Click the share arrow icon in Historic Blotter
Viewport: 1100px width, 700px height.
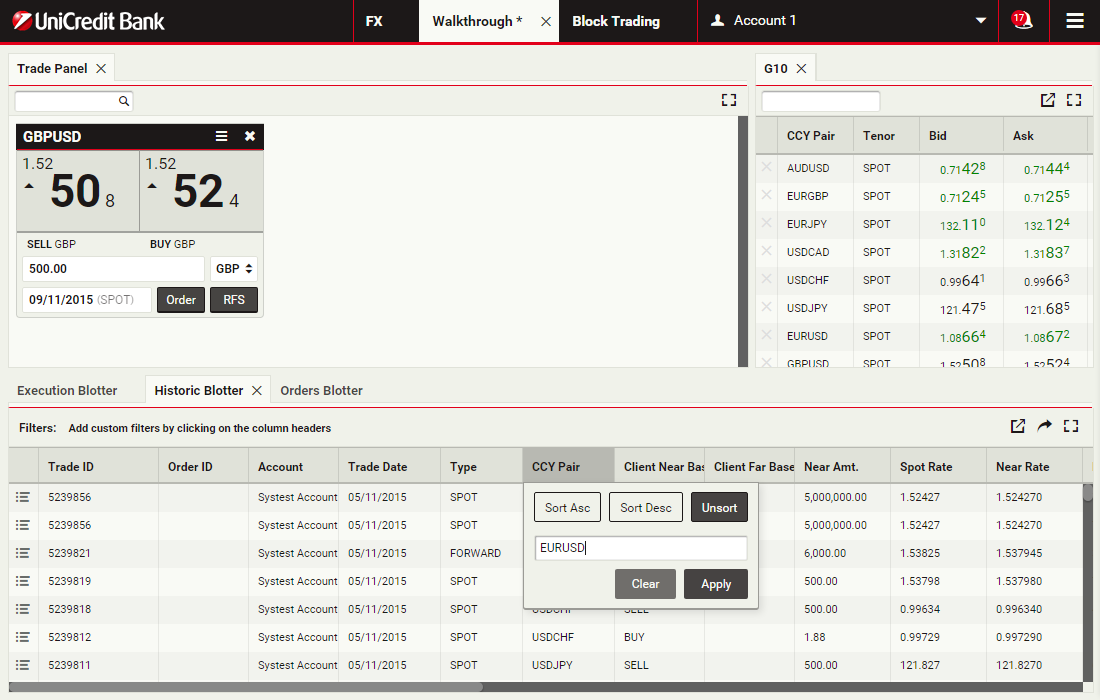(1044, 426)
